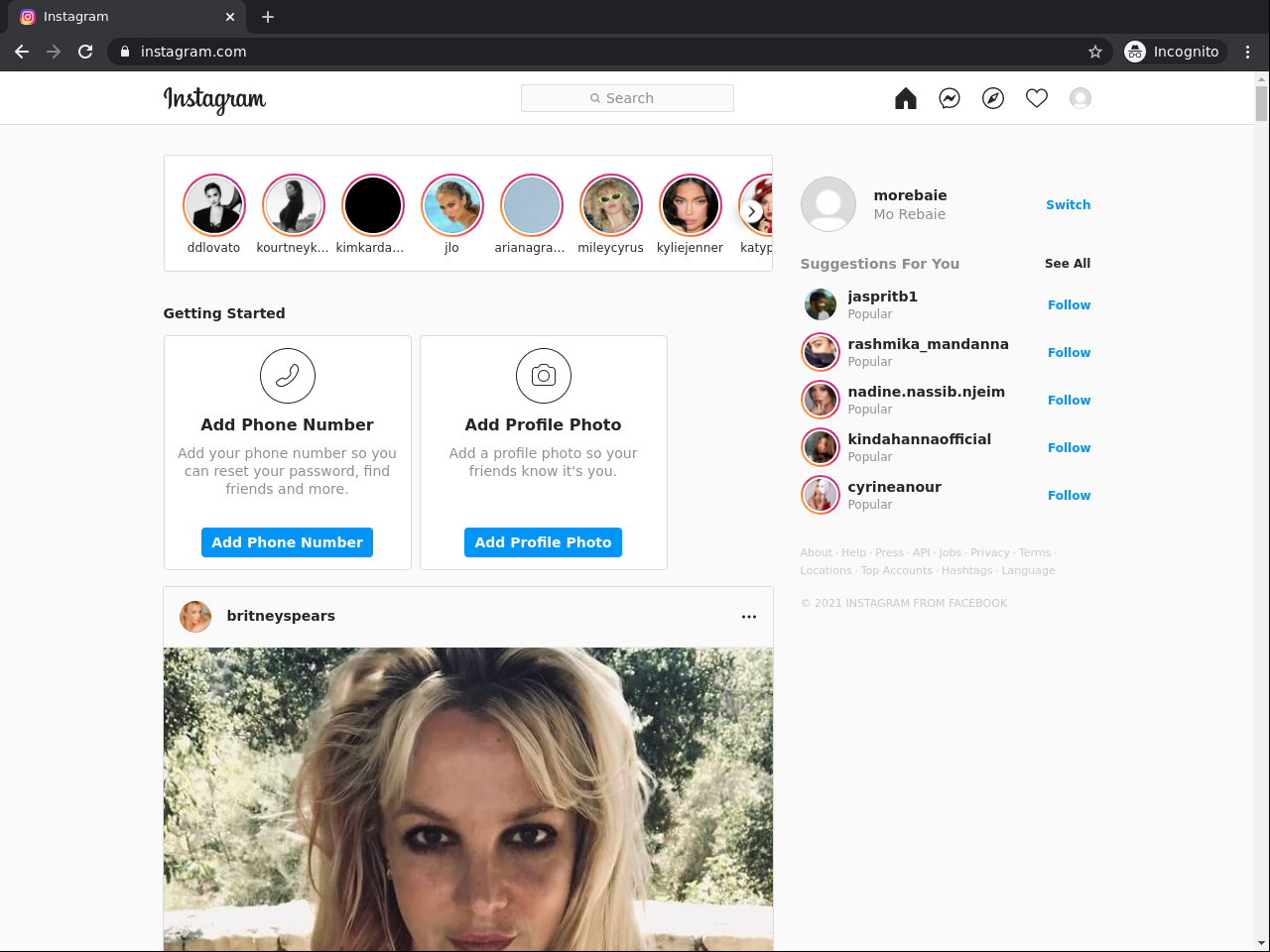The width and height of the screenshot is (1270, 952).
Task: Click the browser back arrow
Action: pos(22,52)
